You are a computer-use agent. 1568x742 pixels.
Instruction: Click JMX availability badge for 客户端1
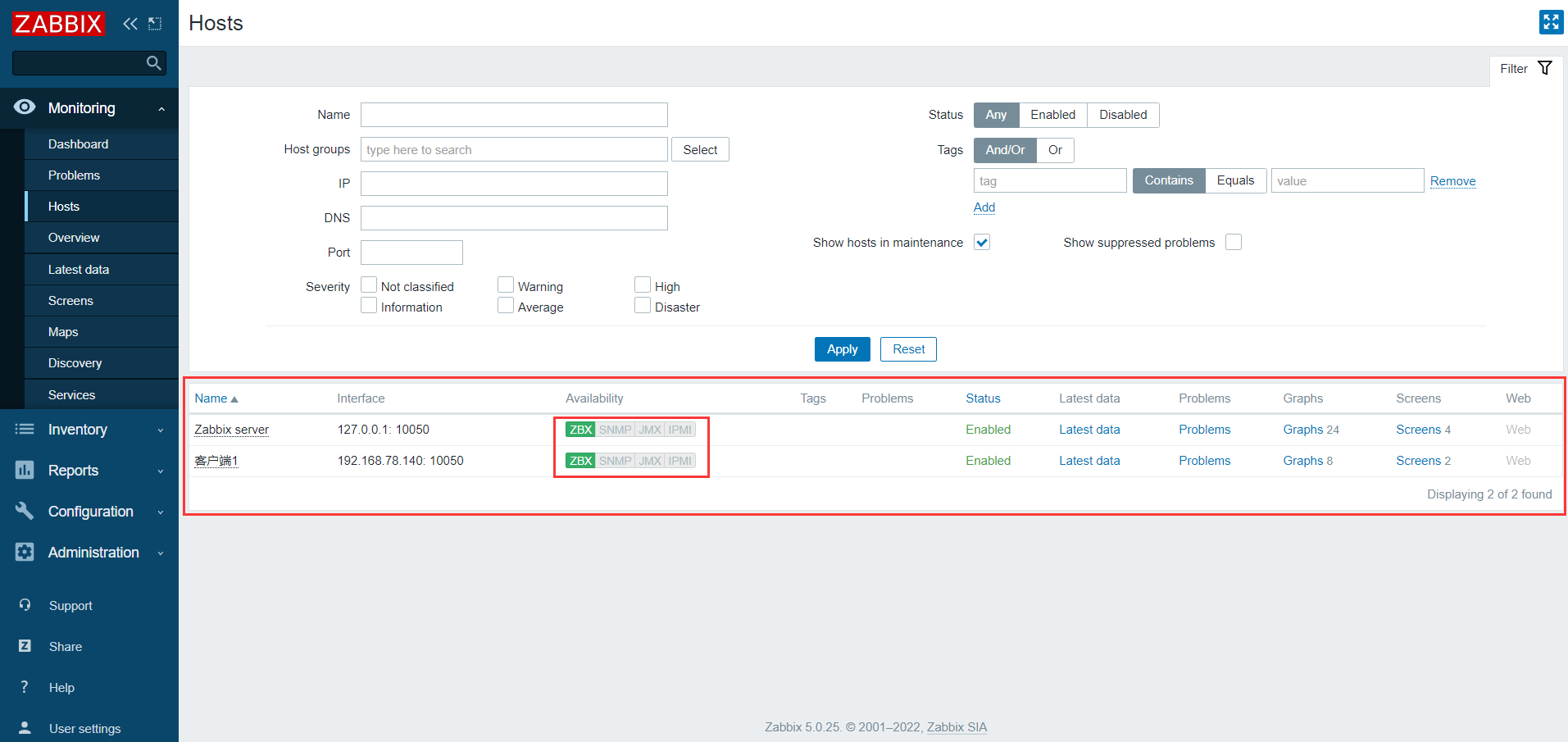point(650,461)
